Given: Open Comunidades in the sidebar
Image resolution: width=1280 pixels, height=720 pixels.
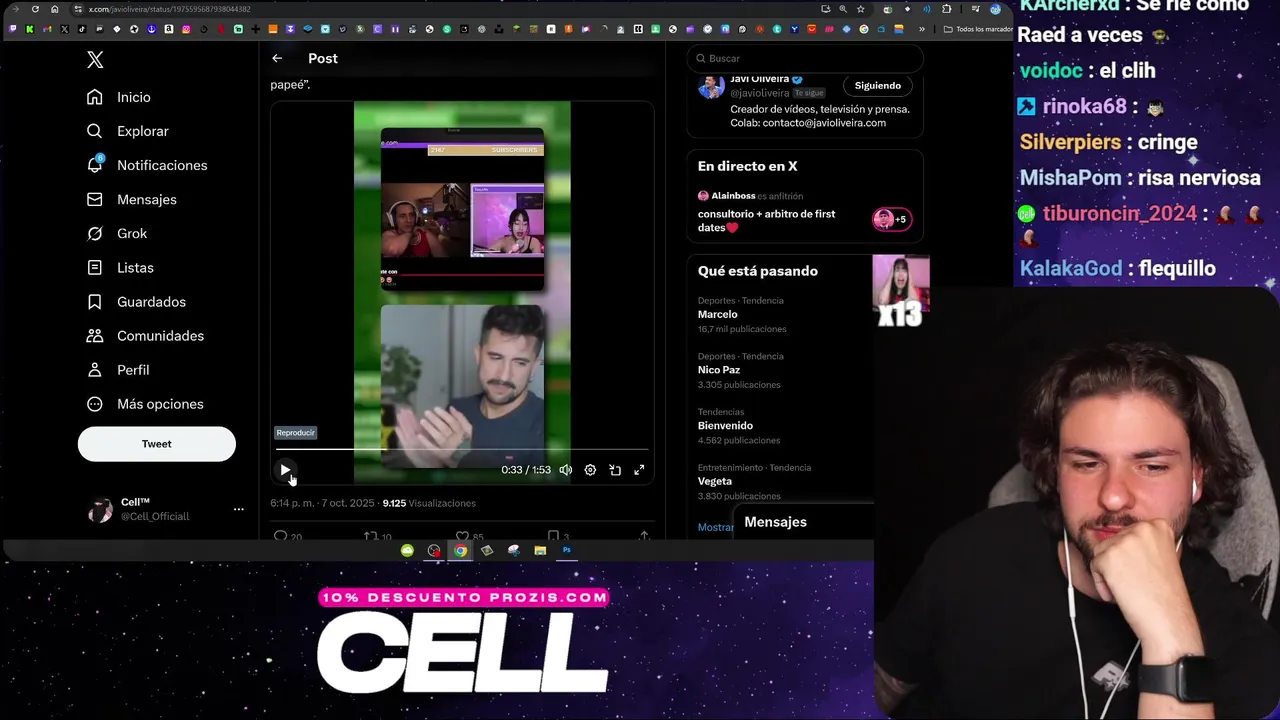Looking at the screenshot, I should pyautogui.click(x=145, y=335).
